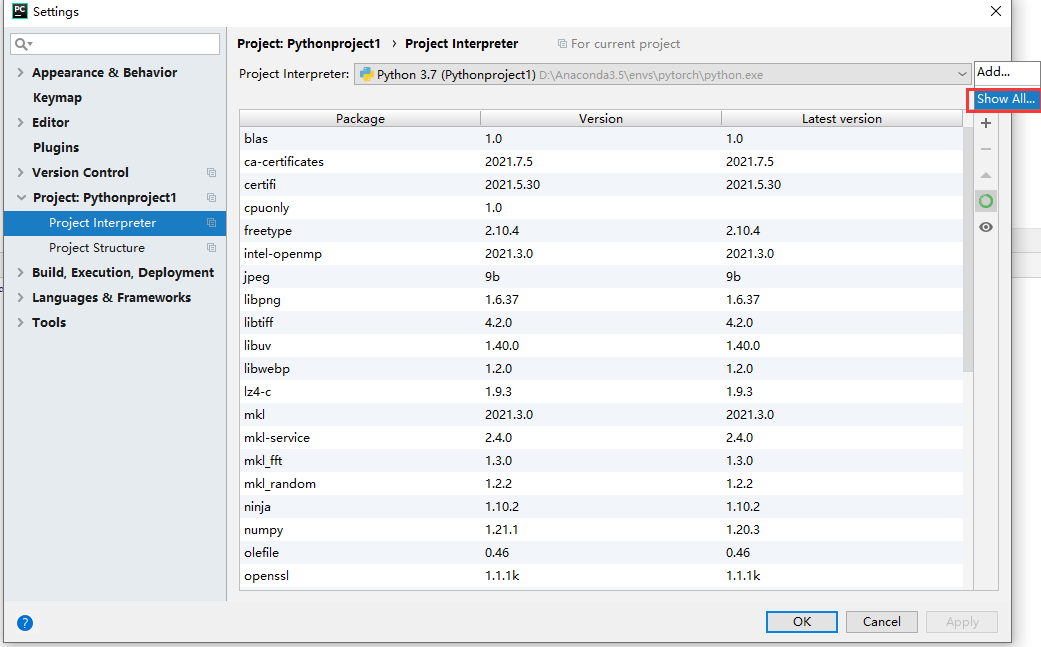Click the copy icon beside Version Control
Screen dimensions: 1041x647
(211, 173)
